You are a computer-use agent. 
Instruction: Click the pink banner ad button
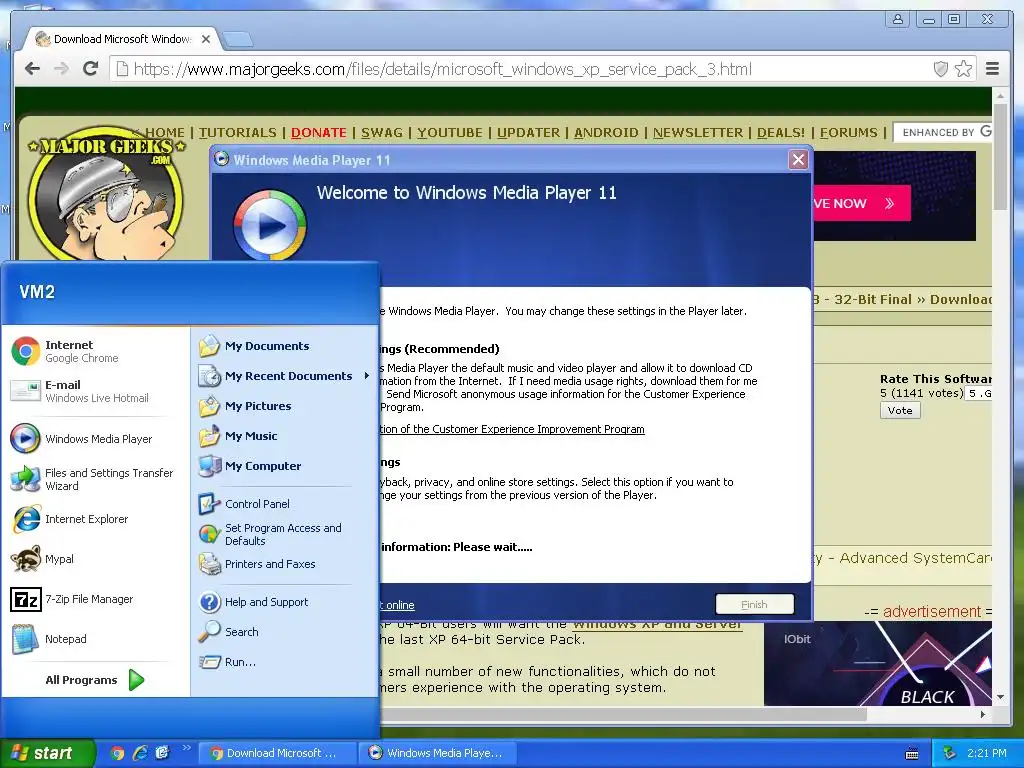tap(861, 203)
